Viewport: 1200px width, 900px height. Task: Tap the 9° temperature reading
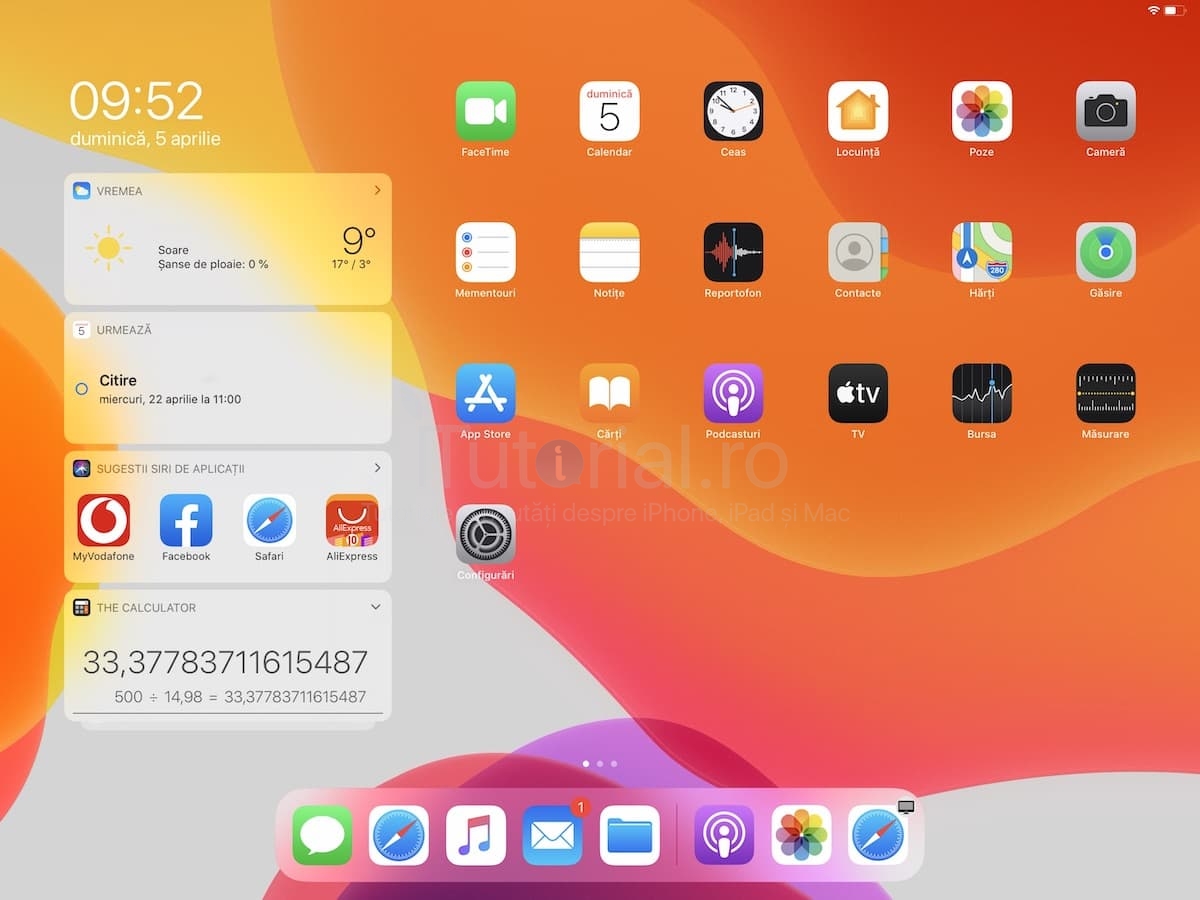pos(359,240)
